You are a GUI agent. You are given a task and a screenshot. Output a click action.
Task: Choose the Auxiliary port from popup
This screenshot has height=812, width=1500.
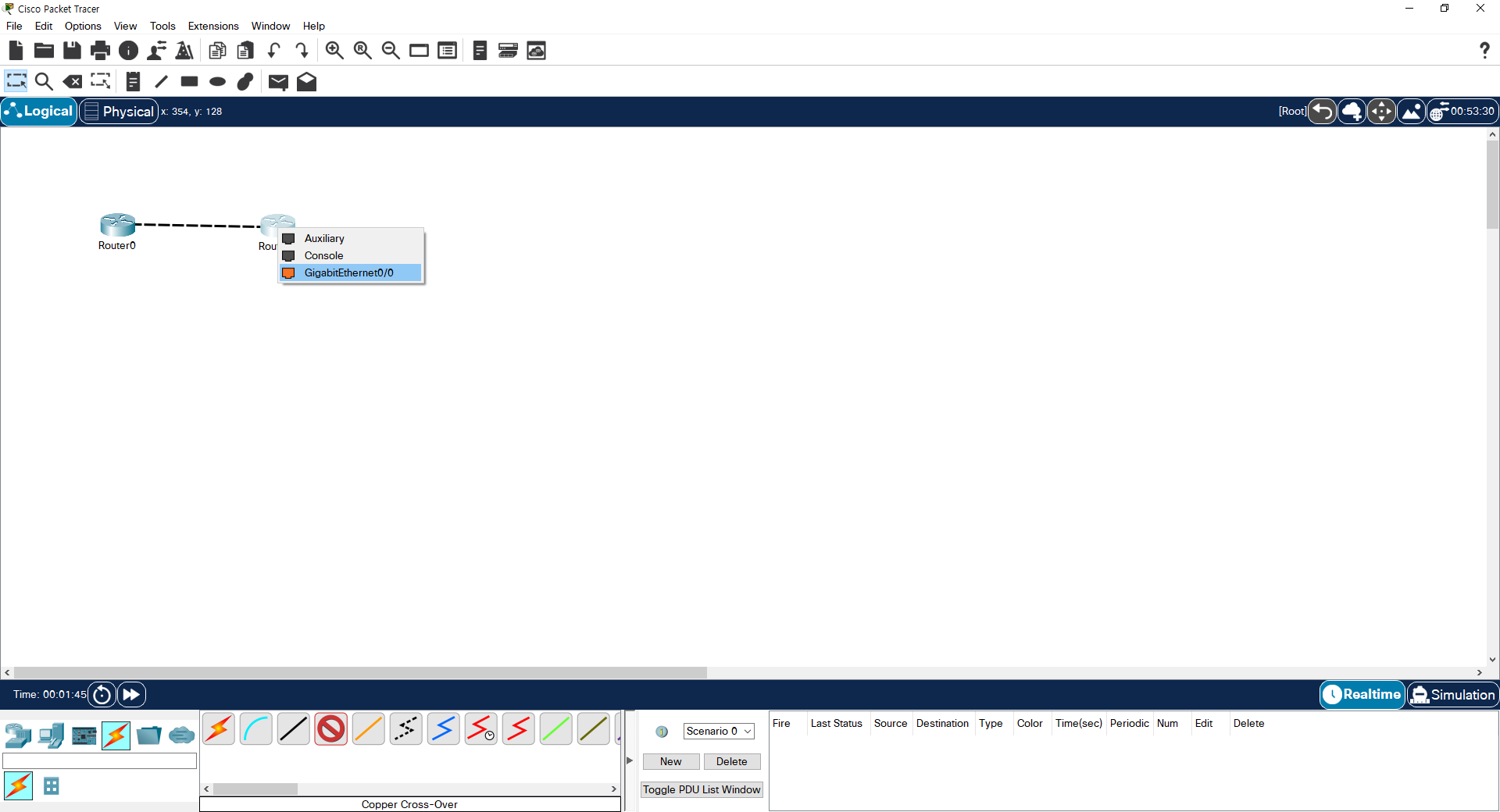(x=351, y=238)
